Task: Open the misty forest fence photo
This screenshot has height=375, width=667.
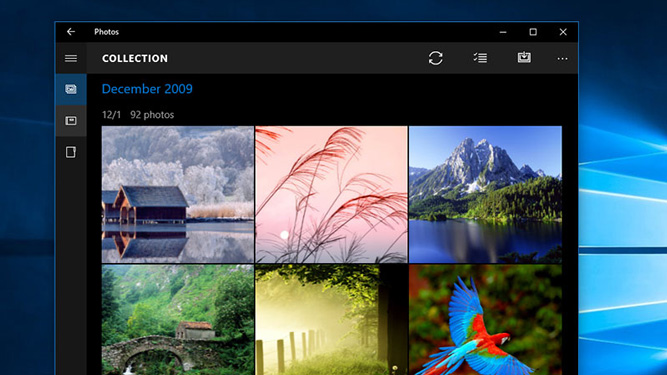Action: coord(331,320)
